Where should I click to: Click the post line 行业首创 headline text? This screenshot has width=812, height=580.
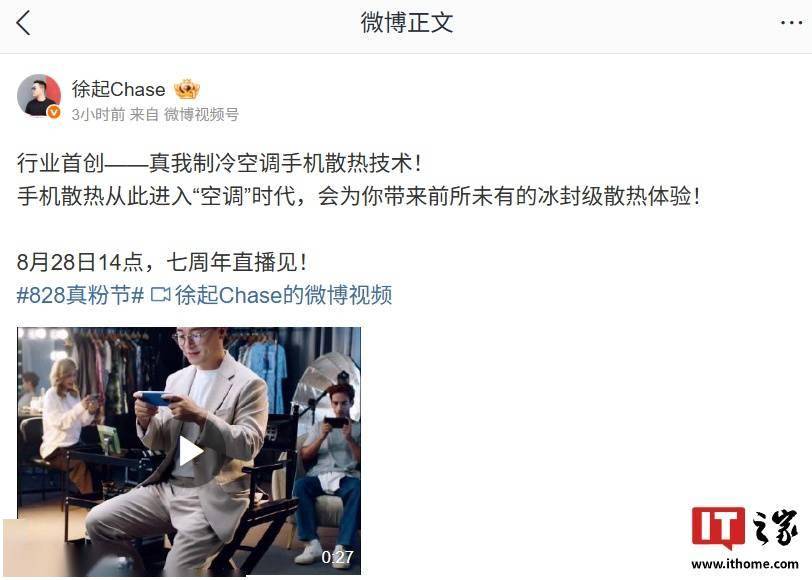(x=220, y=163)
